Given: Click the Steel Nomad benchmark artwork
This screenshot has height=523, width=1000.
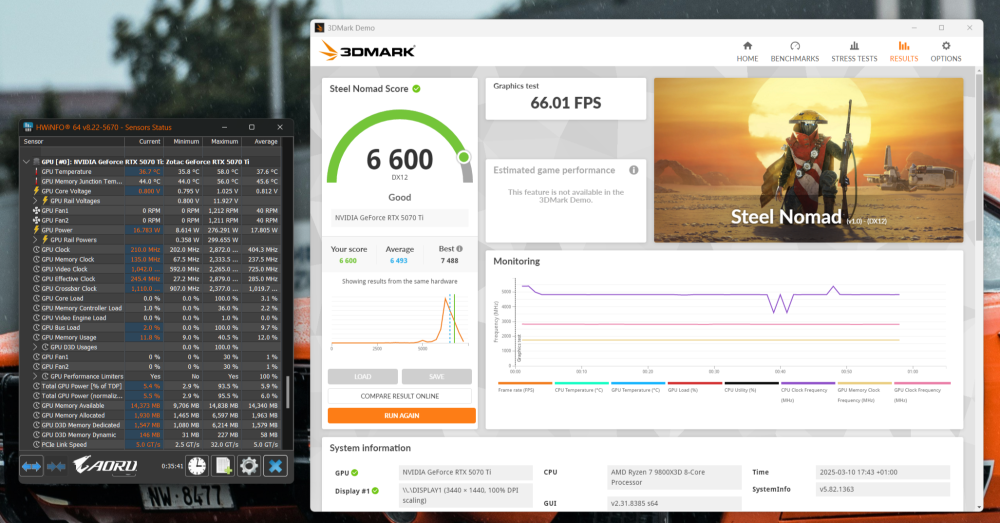Looking at the screenshot, I should (x=809, y=160).
